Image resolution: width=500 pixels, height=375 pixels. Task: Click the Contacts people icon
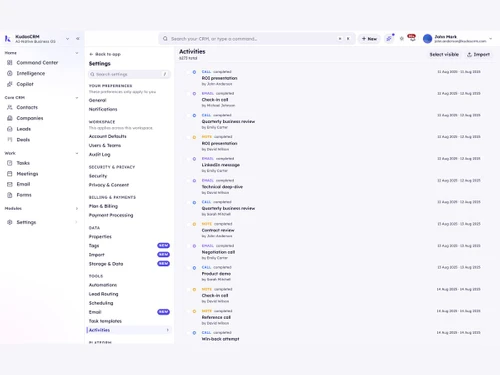[10, 107]
